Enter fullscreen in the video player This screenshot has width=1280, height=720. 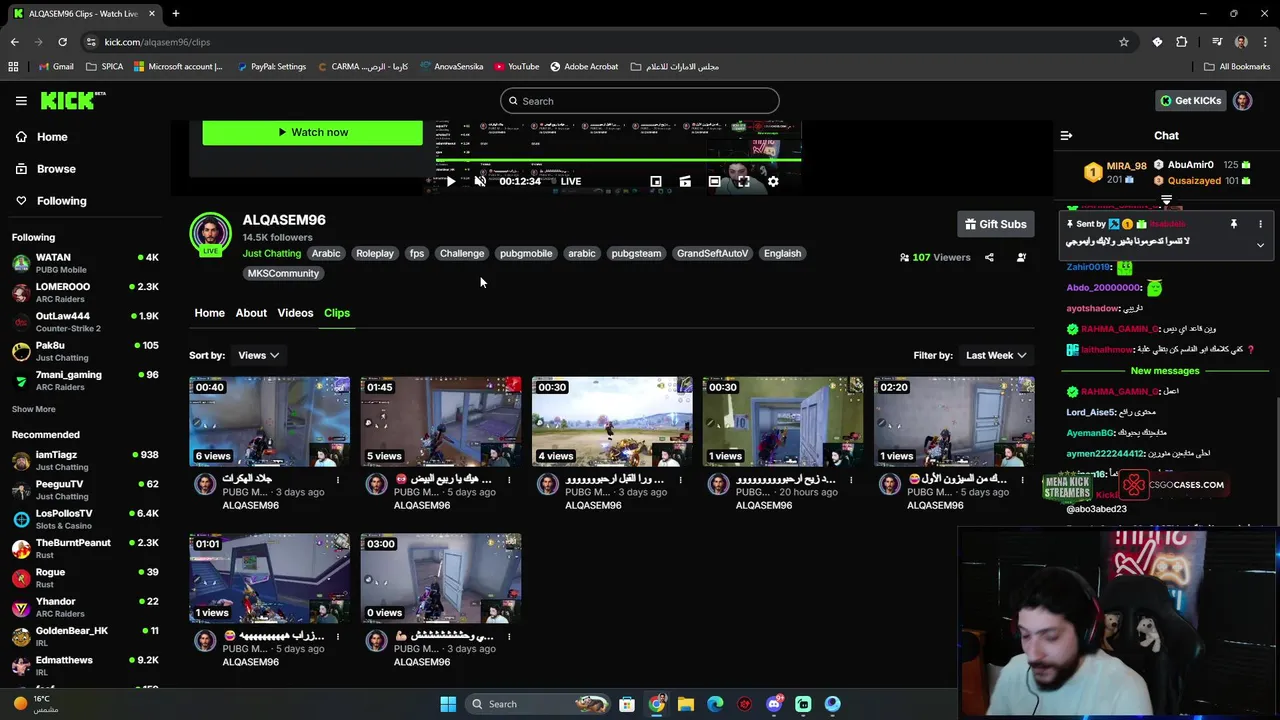(743, 181)
